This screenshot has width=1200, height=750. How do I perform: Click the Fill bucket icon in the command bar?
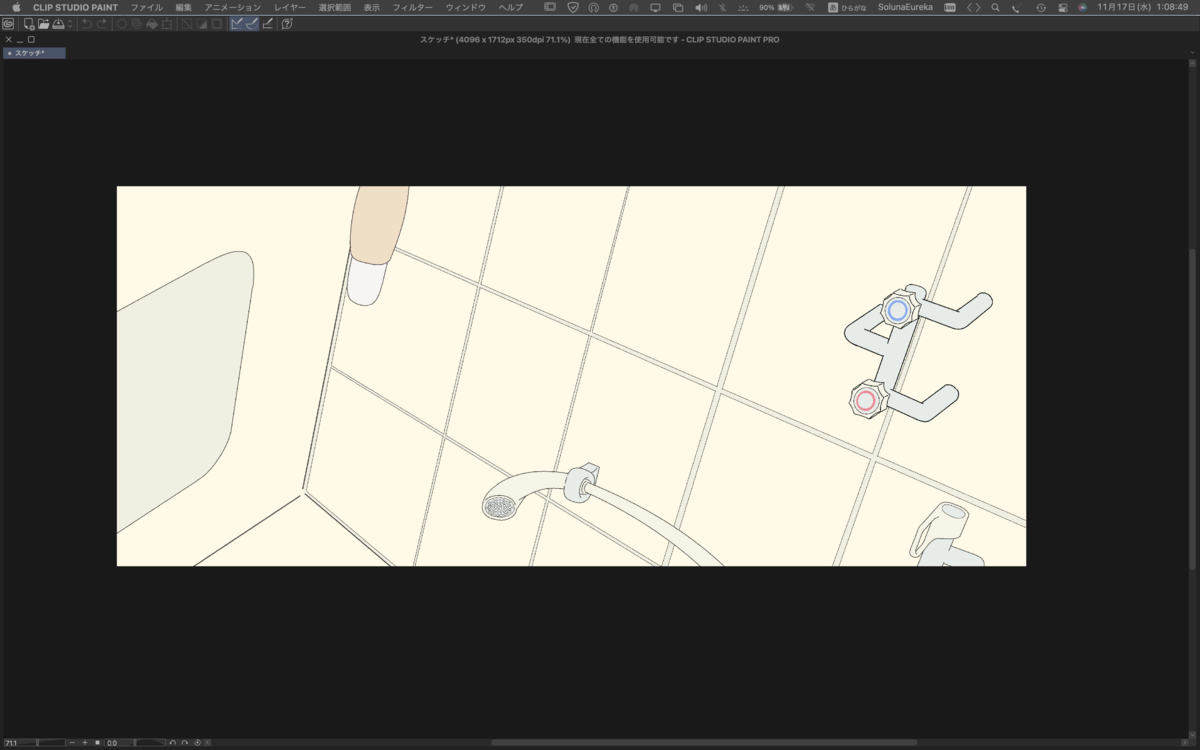[x=152, y=24]
